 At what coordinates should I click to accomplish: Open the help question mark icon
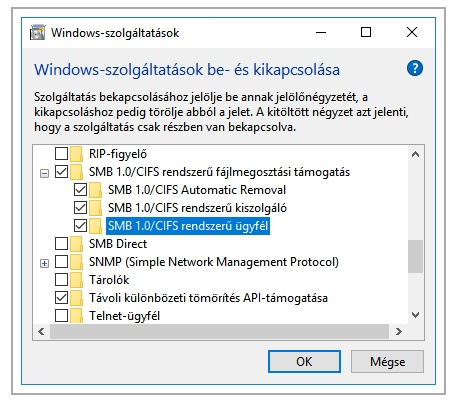coord(415,68)
